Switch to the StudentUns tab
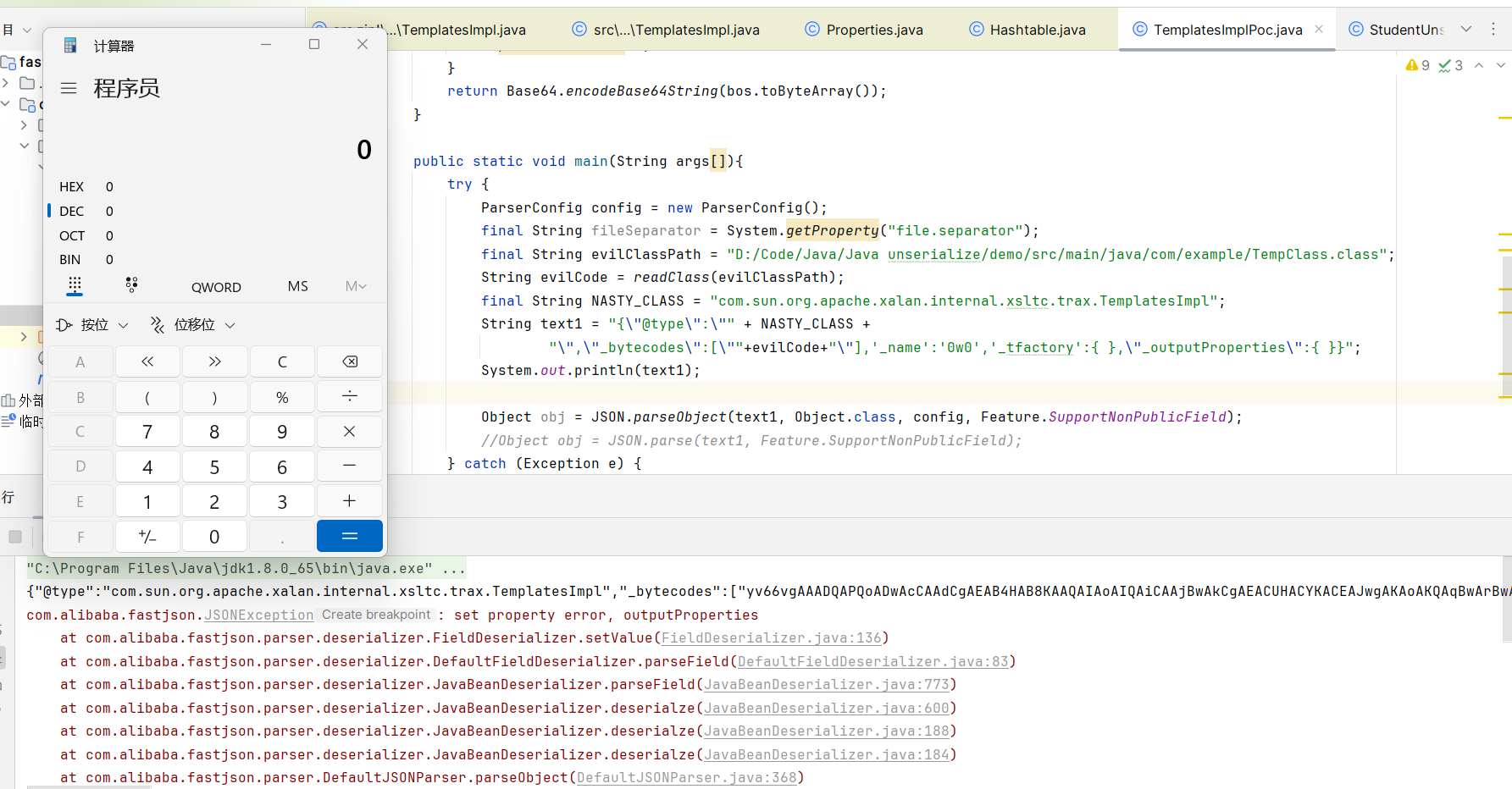 (x=1396, y=30)
